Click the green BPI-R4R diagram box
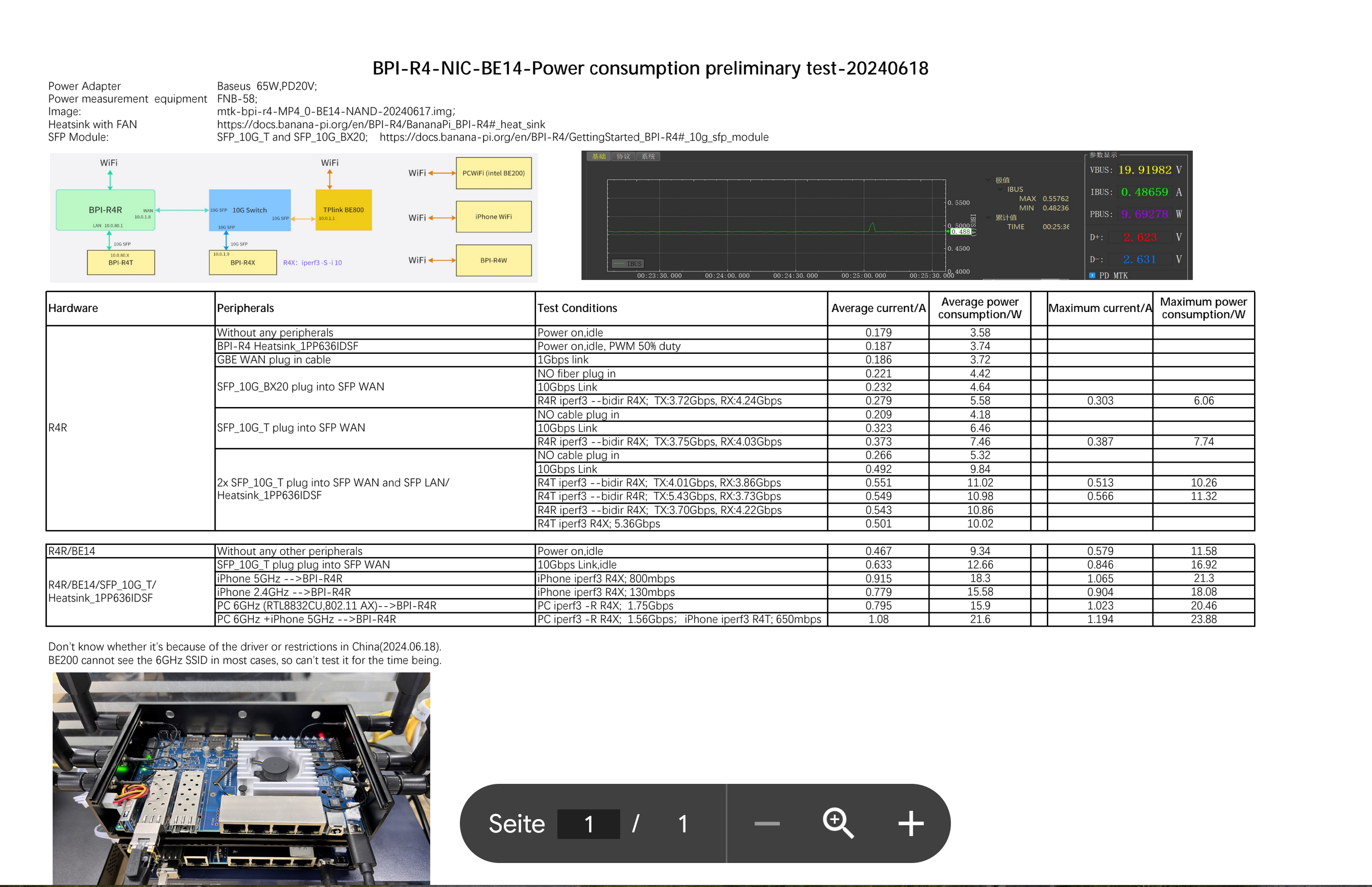 click(105, 210)
